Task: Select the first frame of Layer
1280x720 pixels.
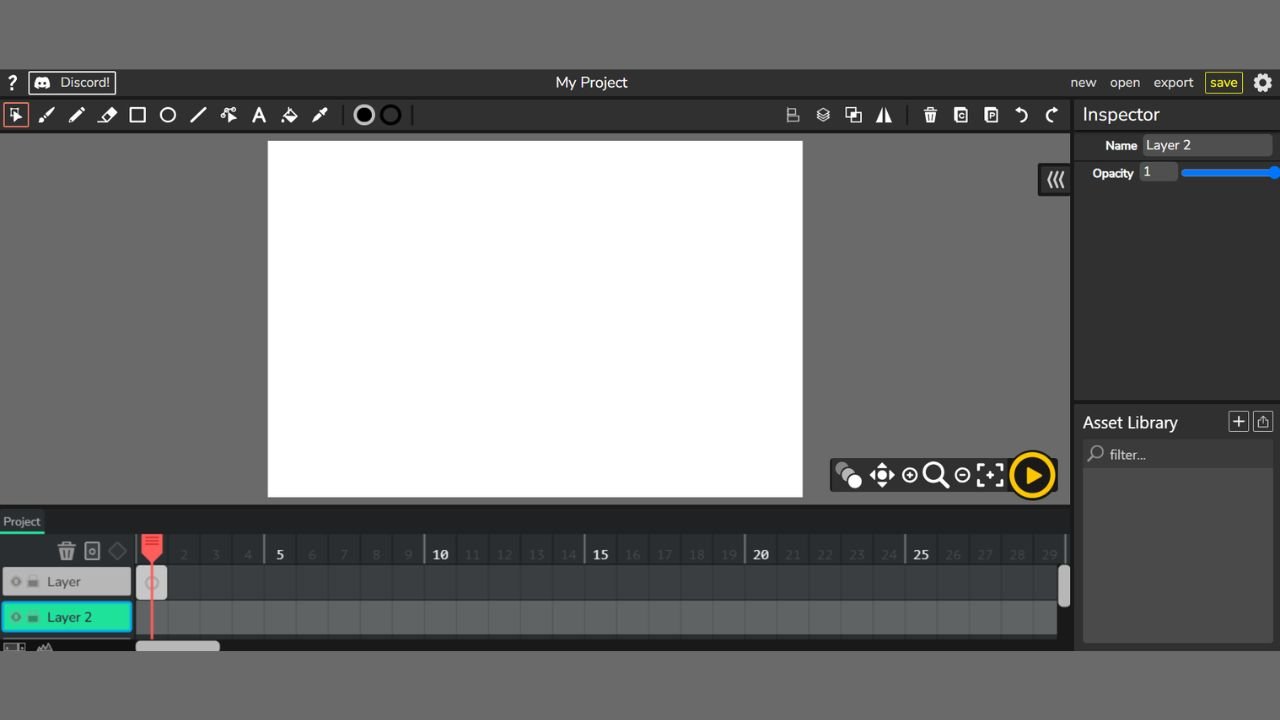Action: (x=152, y=582)
